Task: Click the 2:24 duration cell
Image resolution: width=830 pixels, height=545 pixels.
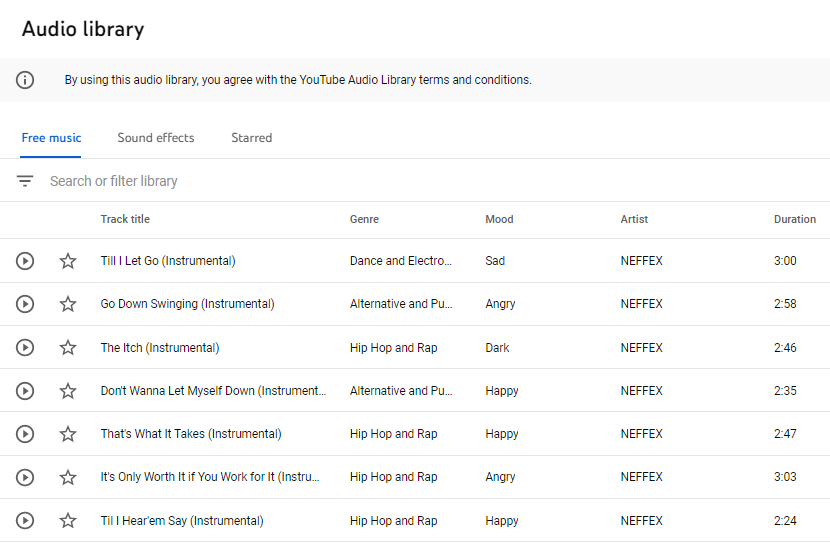Action: pos(785,521)
